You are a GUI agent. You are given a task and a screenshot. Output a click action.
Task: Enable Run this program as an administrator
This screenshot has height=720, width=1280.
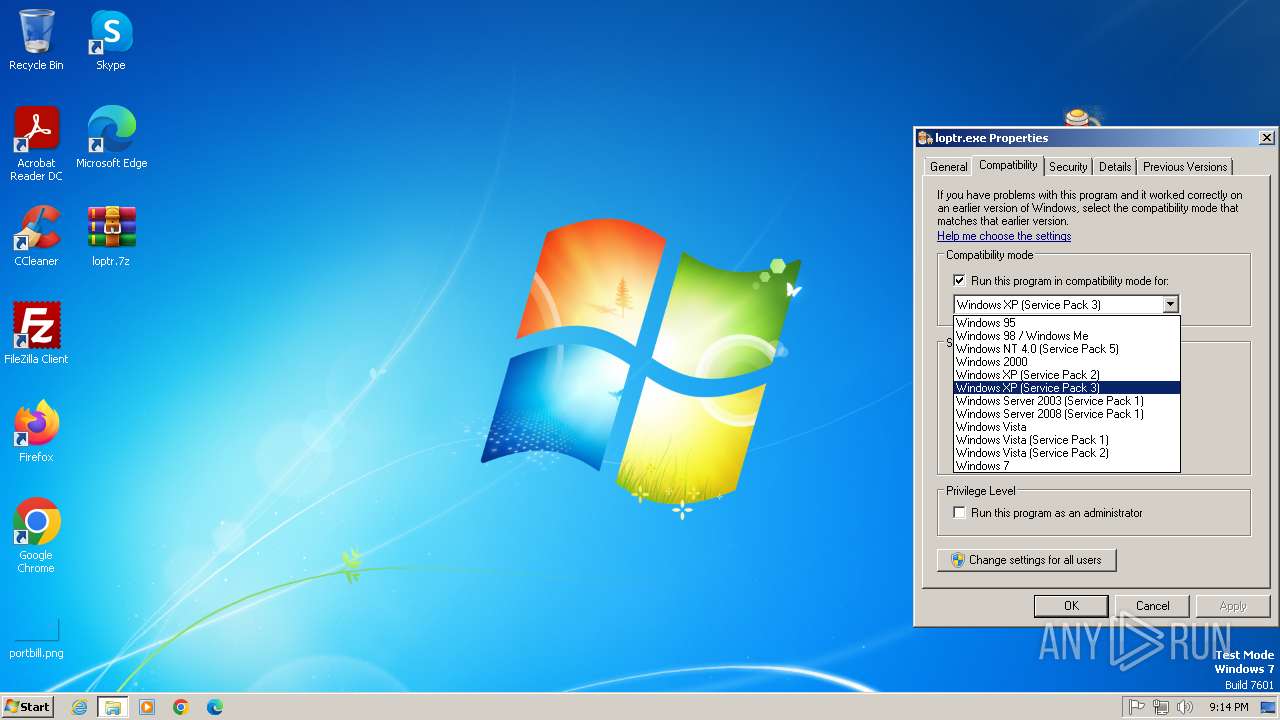coord(959,513)
